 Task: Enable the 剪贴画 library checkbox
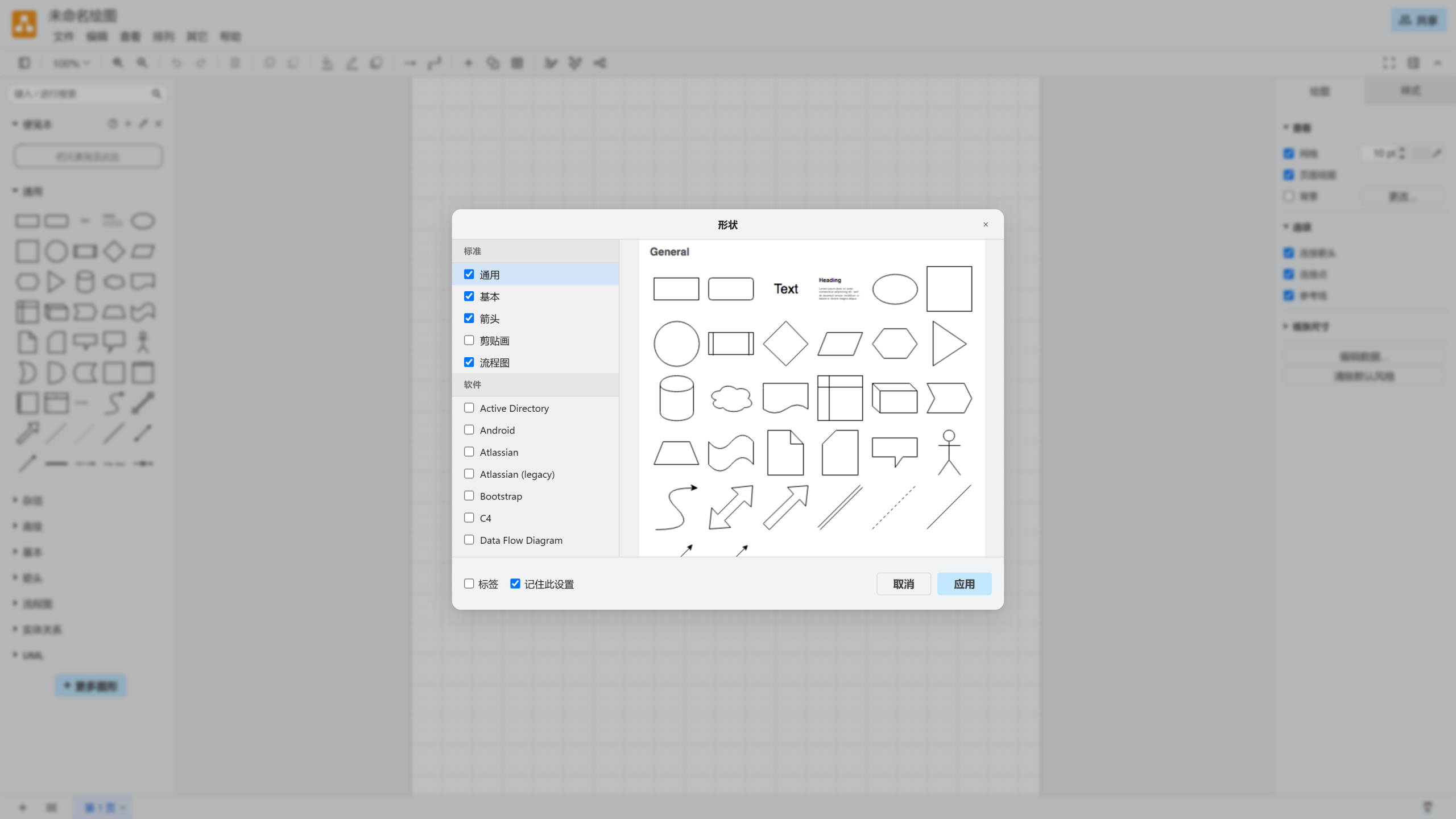469,340
